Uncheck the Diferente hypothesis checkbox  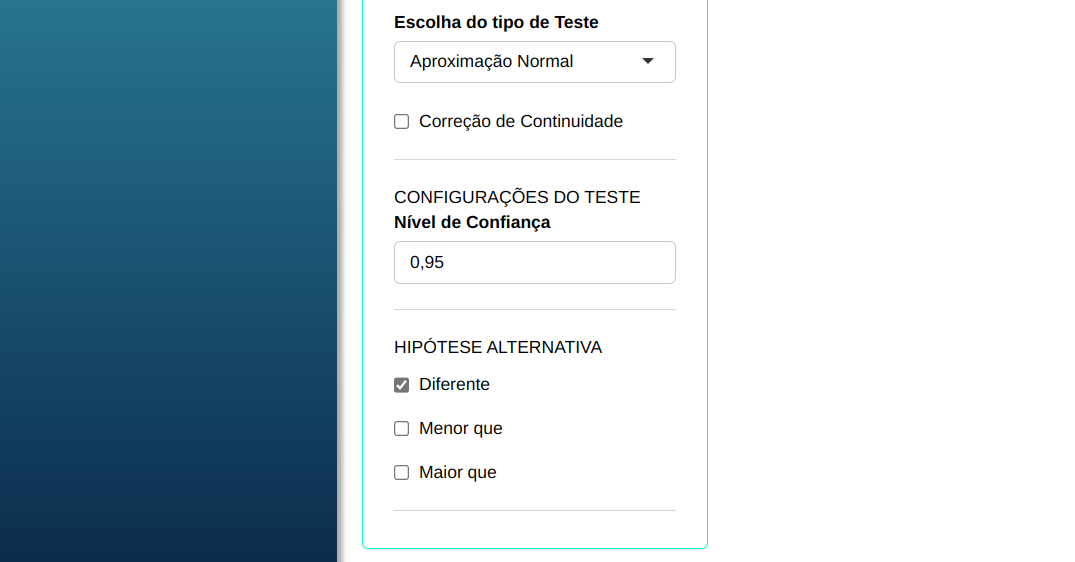point(402,385)
